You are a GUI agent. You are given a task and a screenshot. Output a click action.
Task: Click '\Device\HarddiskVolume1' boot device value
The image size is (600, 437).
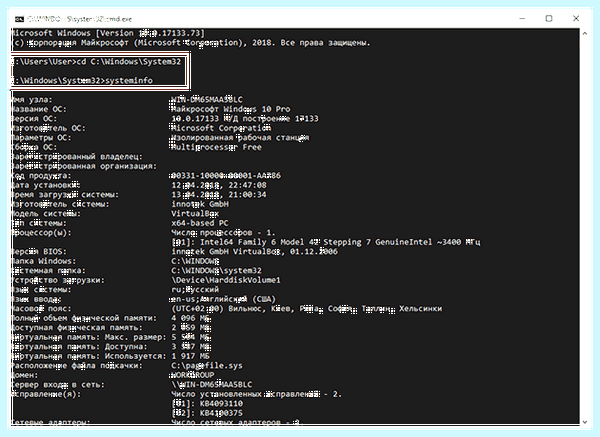(226, 280)
